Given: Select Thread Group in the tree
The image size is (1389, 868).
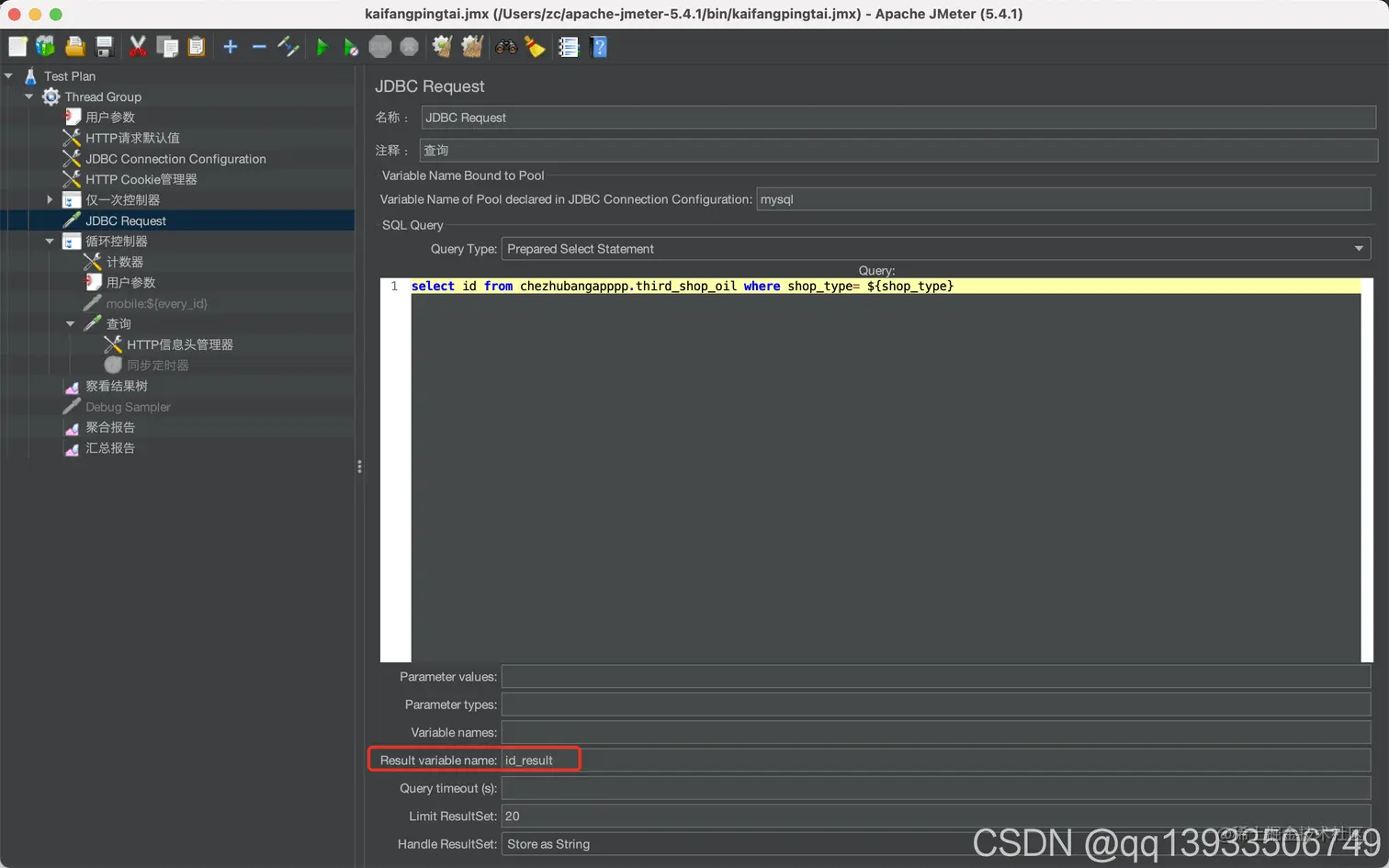Looking at the screenshot, I should (x=103, y=96).
